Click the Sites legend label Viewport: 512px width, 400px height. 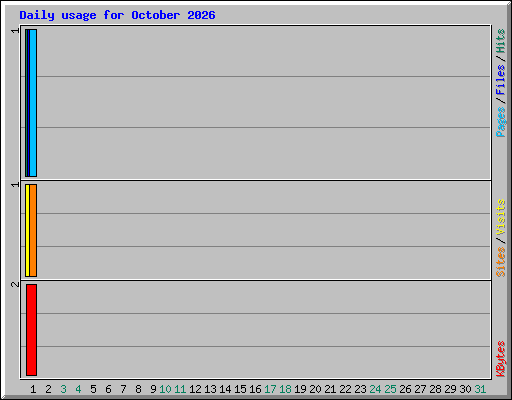[x=500, y=262]
